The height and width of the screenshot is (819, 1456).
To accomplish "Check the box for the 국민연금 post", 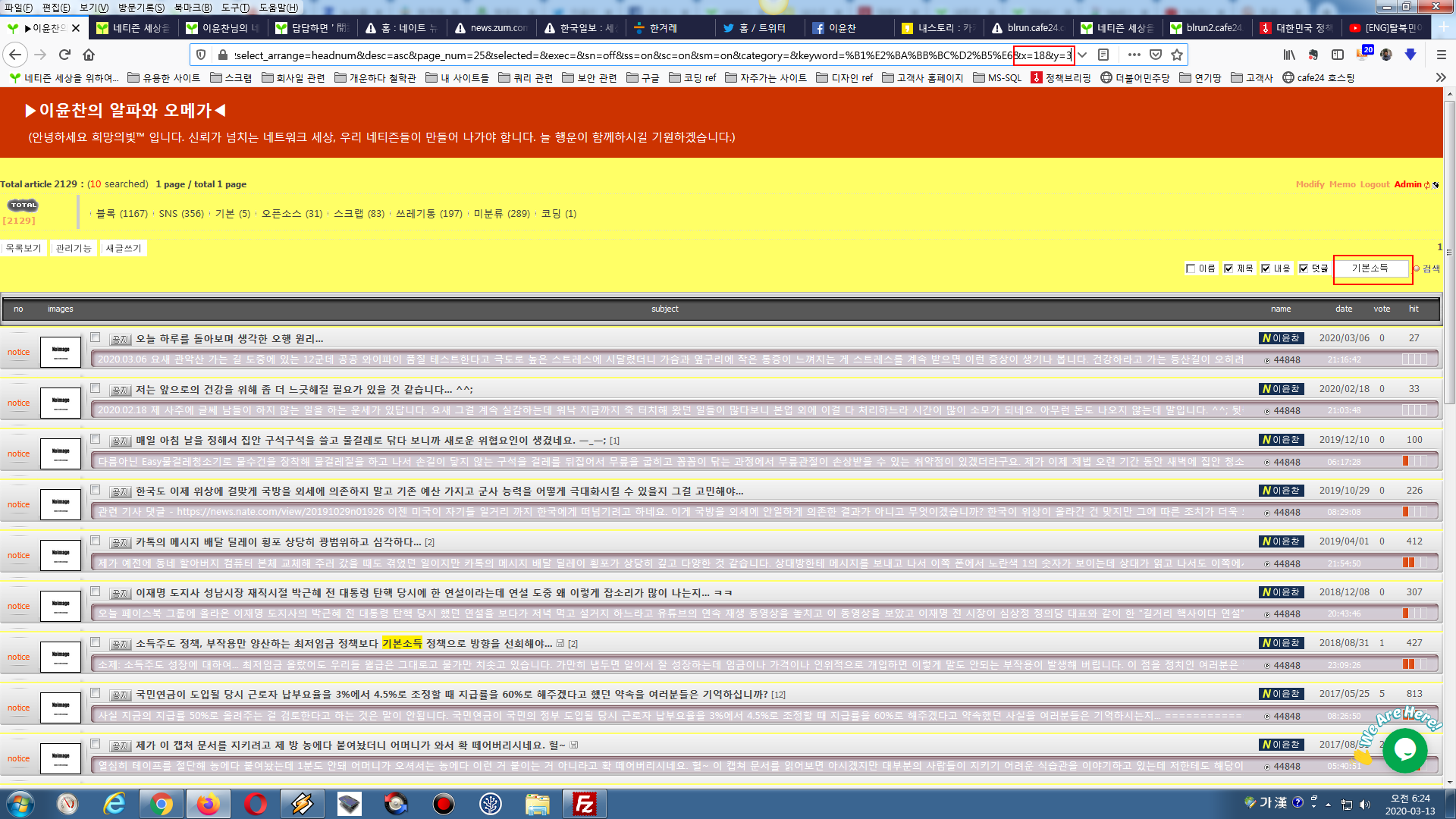I will tap(96, 693).
